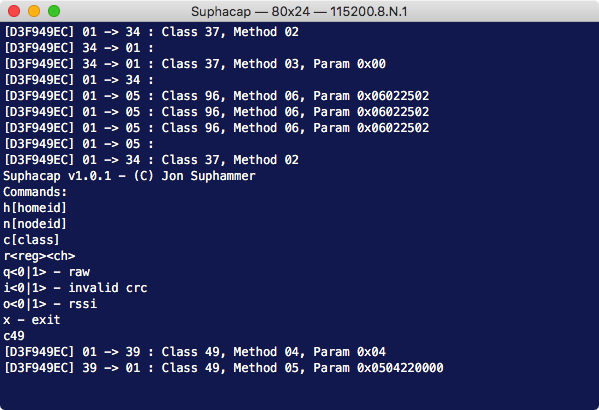Click the o<0|1> - rssi command line
599x410 pixels.
coord(50,304)
